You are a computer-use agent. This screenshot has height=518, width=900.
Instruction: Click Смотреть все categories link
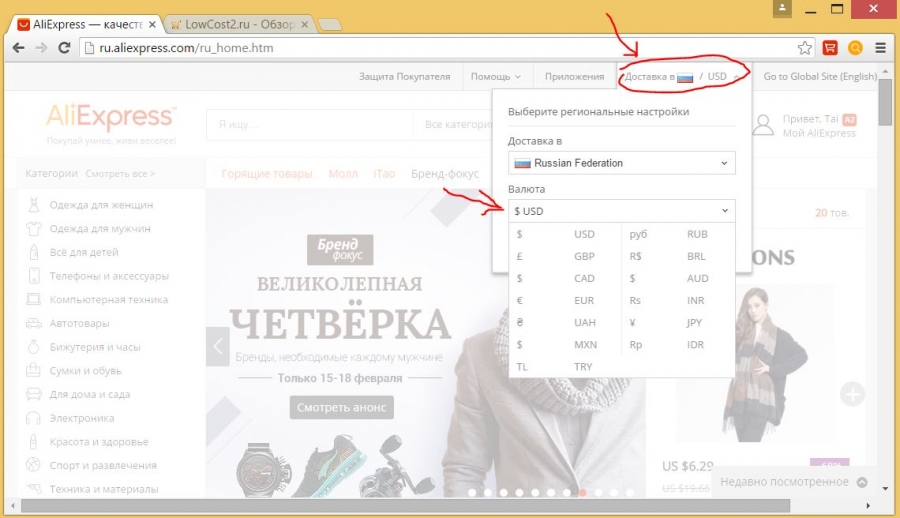click(120, 173)
